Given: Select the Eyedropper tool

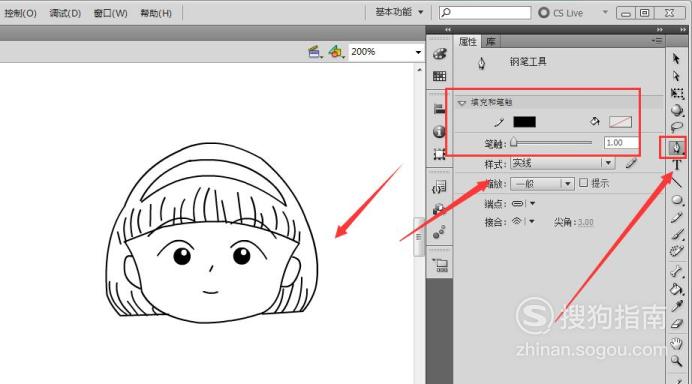Looking at the screenshot, I should tap(677, 306).
